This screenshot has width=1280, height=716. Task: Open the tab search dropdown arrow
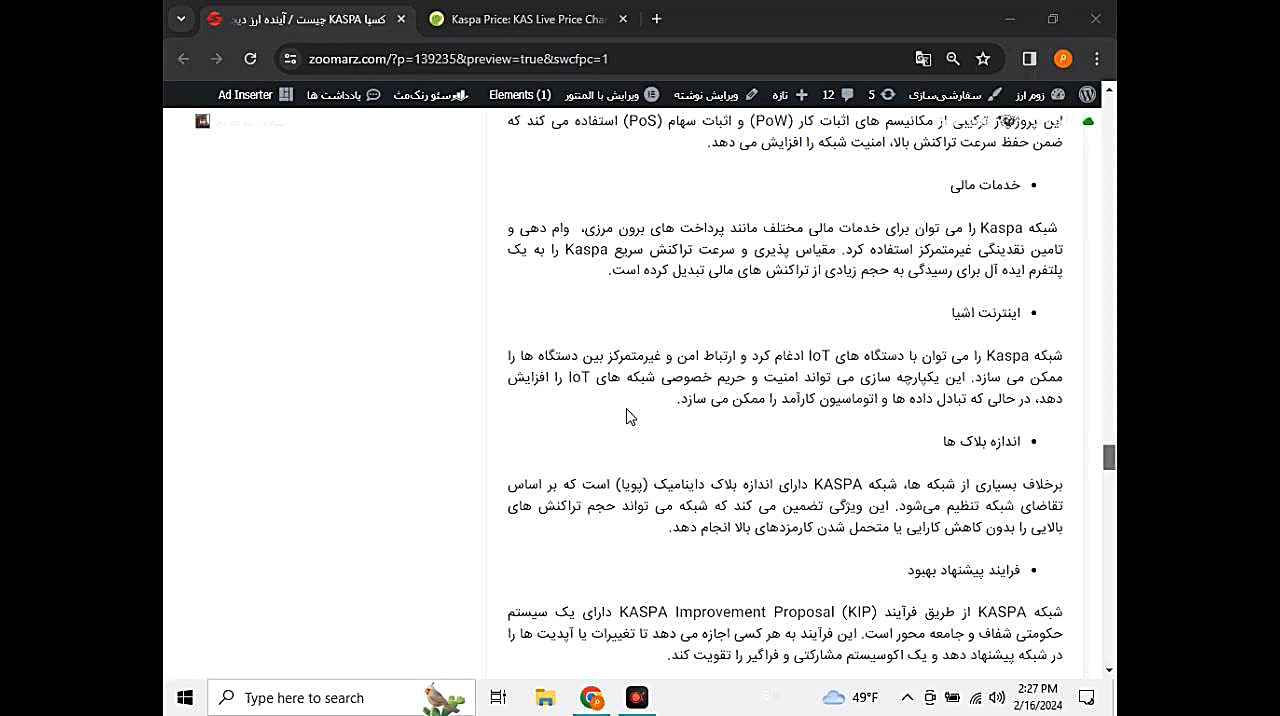(181, 19)
